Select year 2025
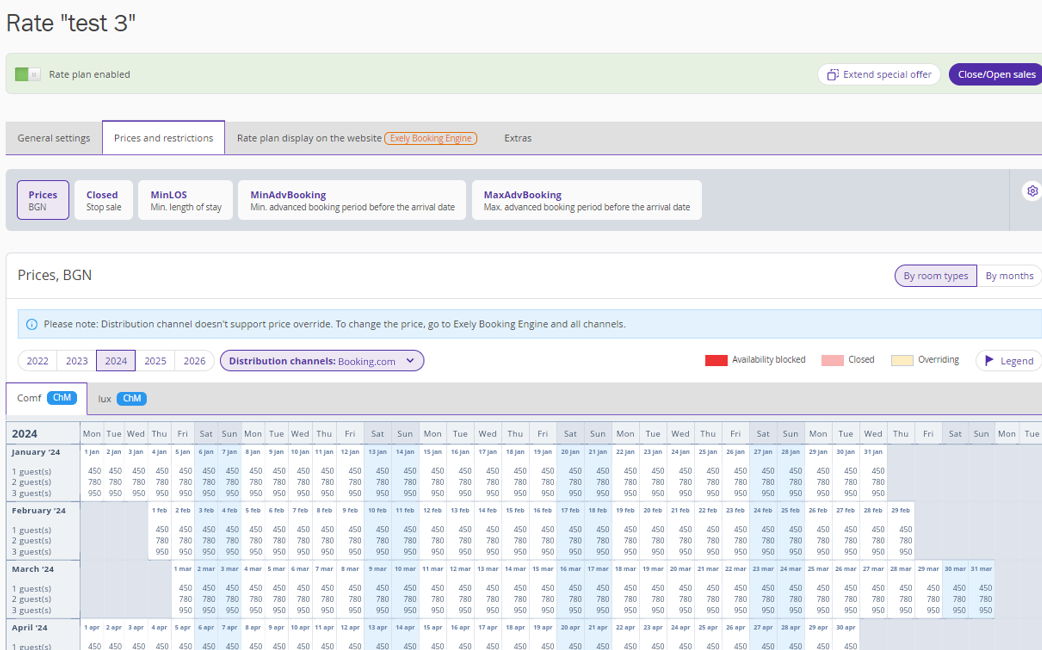This screenshot has width=1042, height=650. (x=155, y=361)
